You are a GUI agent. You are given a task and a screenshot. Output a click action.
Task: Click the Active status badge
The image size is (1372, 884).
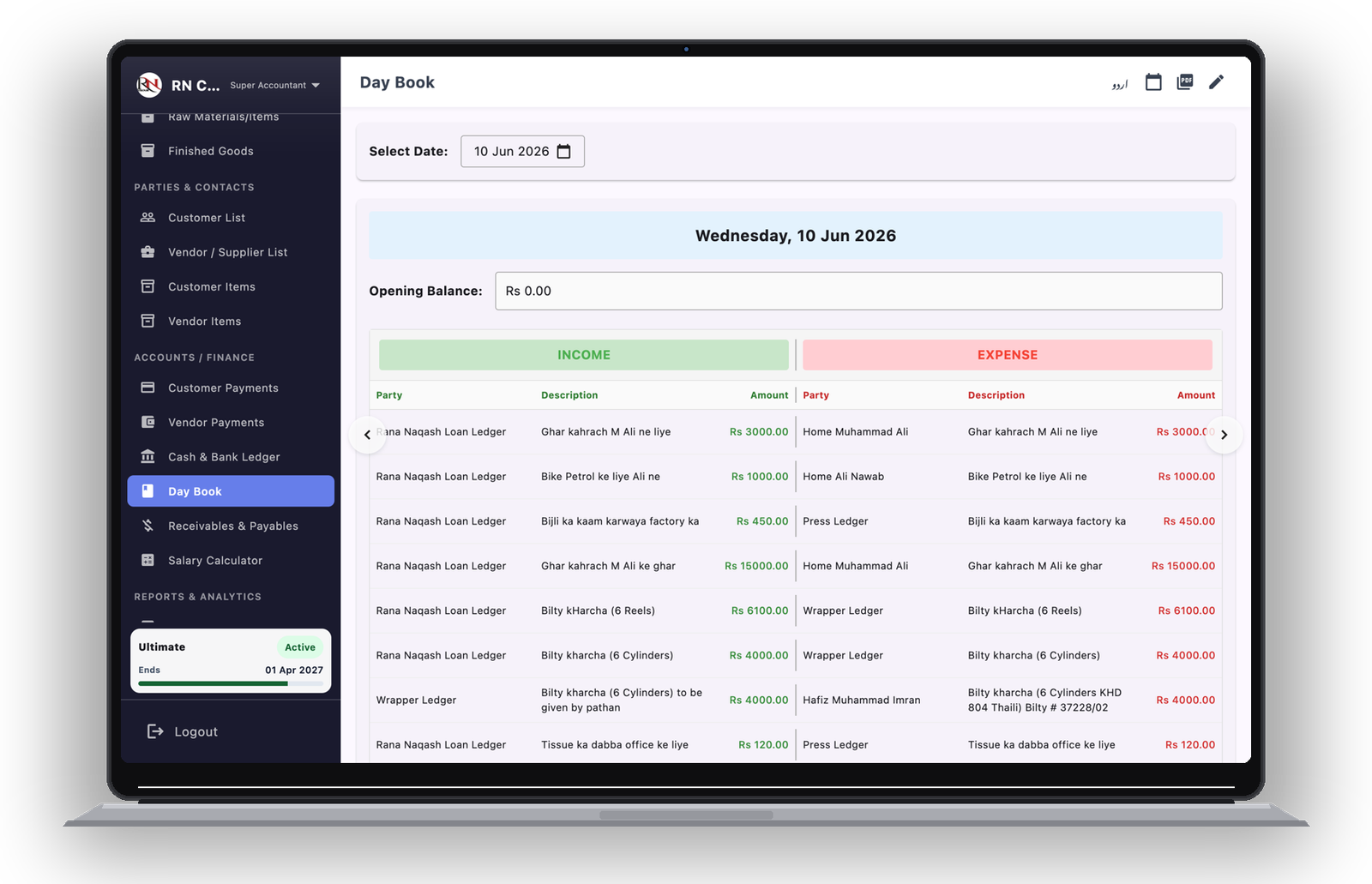[300, 647]
